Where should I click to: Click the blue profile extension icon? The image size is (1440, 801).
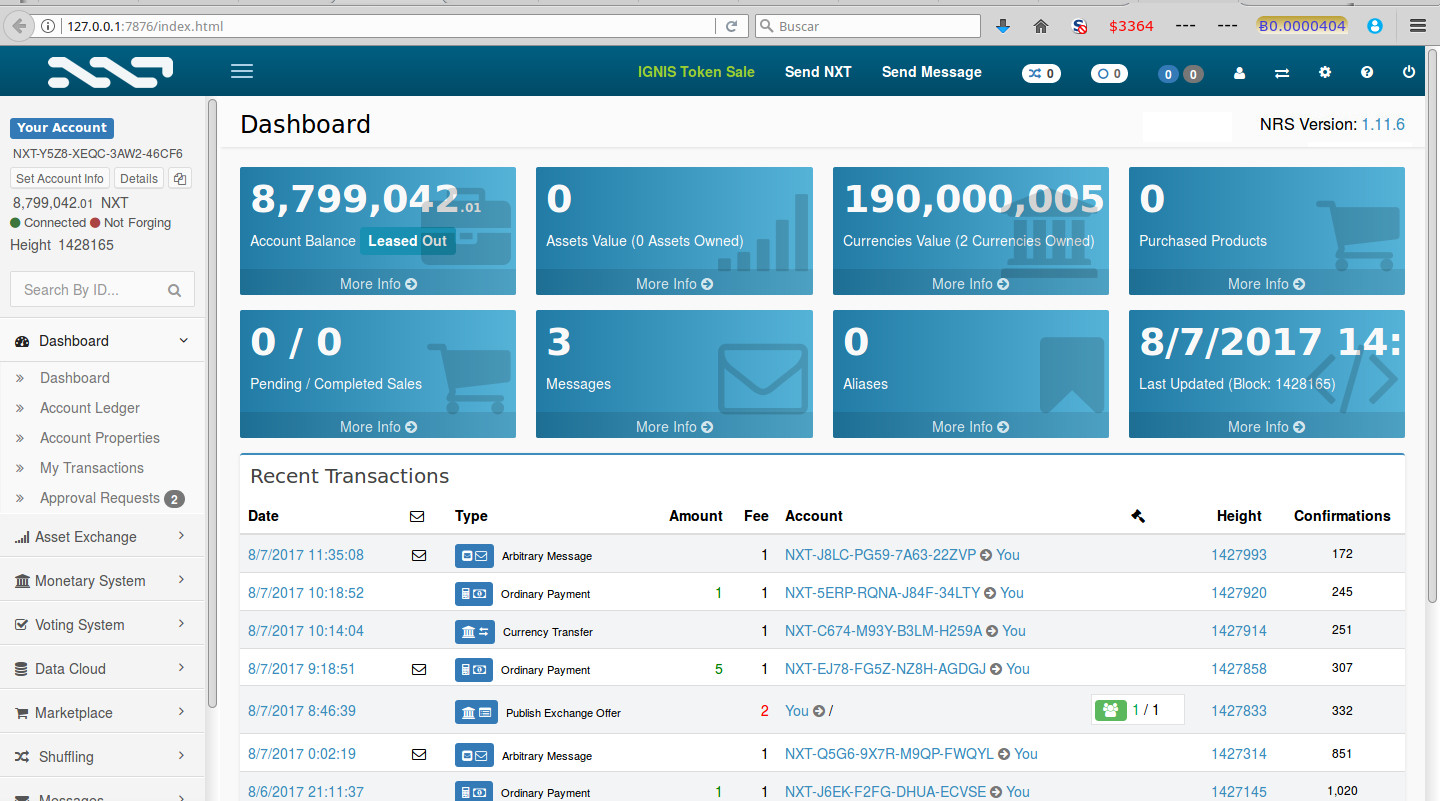point(1375,26)
